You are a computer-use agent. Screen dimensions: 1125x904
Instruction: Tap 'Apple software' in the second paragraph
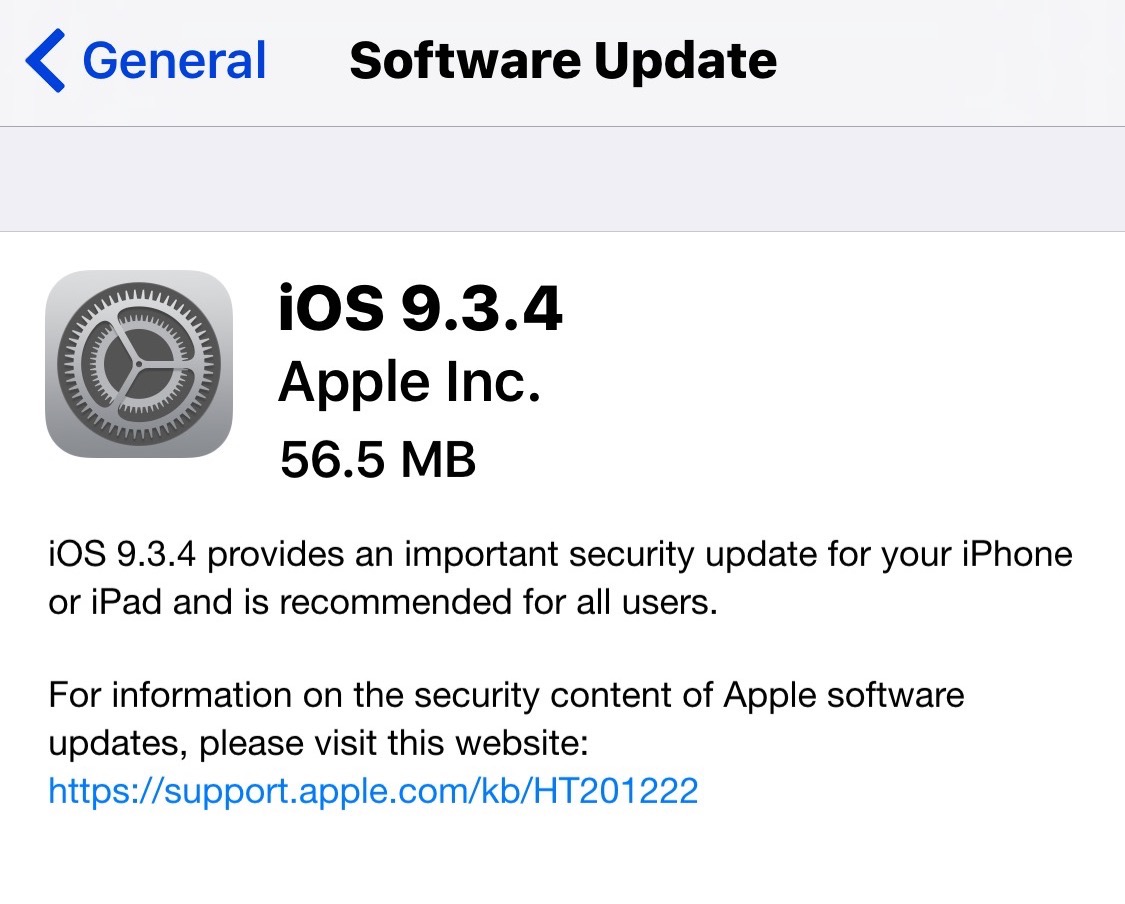[845, 694]
